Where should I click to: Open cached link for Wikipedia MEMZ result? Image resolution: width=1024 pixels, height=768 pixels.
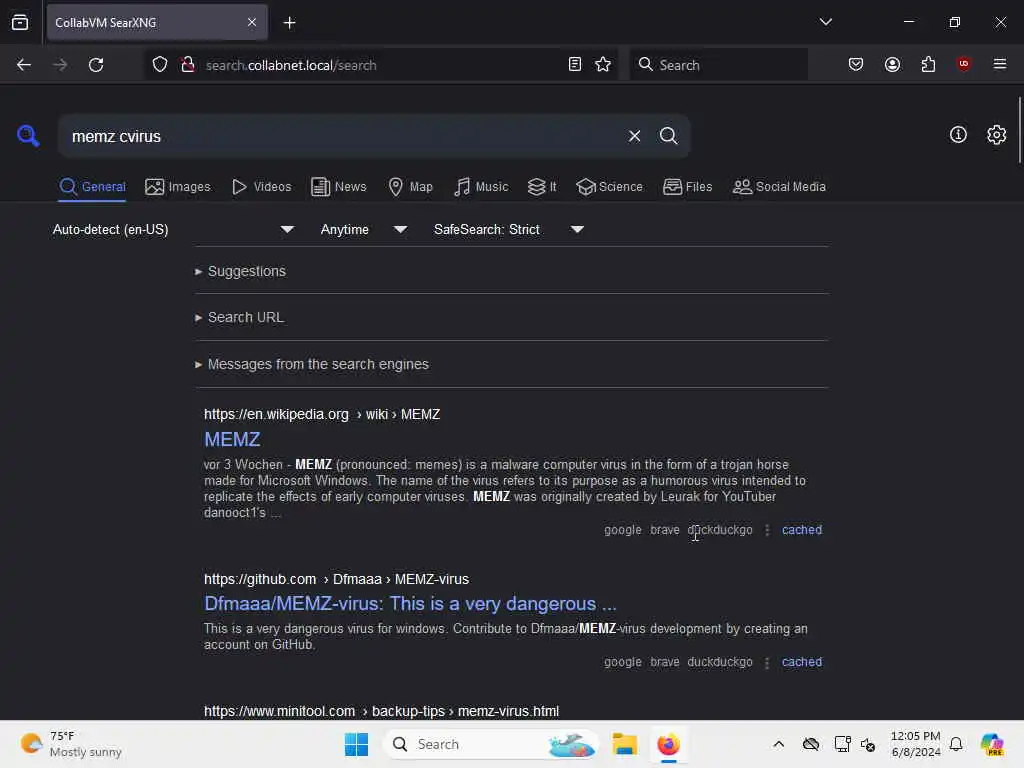(801, 530)
